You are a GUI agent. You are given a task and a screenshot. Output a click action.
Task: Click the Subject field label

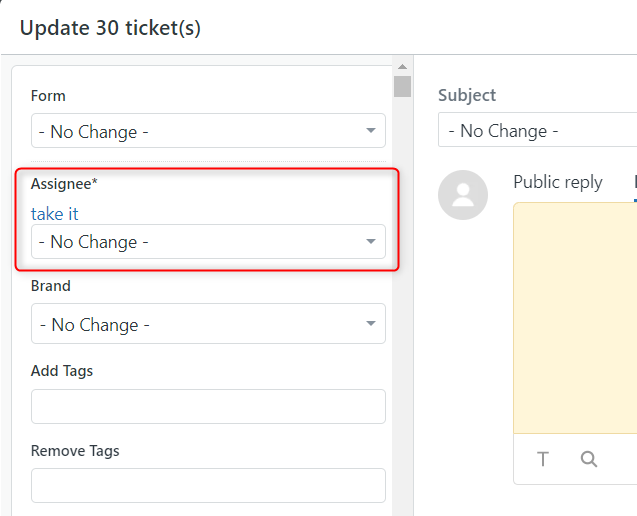467,95
